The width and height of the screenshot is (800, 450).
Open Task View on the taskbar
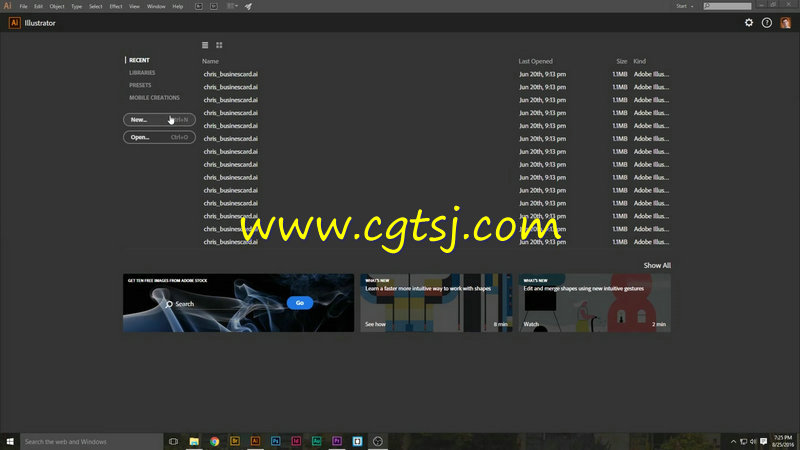173,441
